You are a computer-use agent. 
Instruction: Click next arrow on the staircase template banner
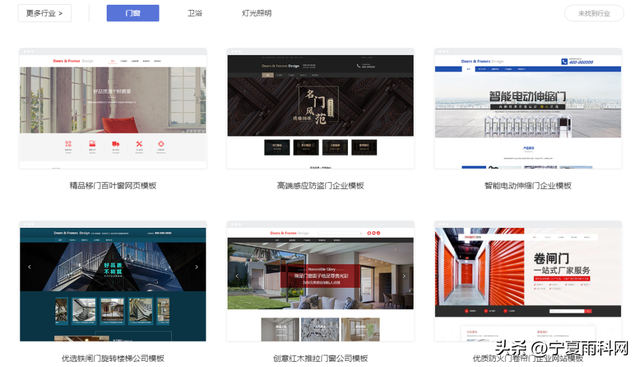[197, 267]
